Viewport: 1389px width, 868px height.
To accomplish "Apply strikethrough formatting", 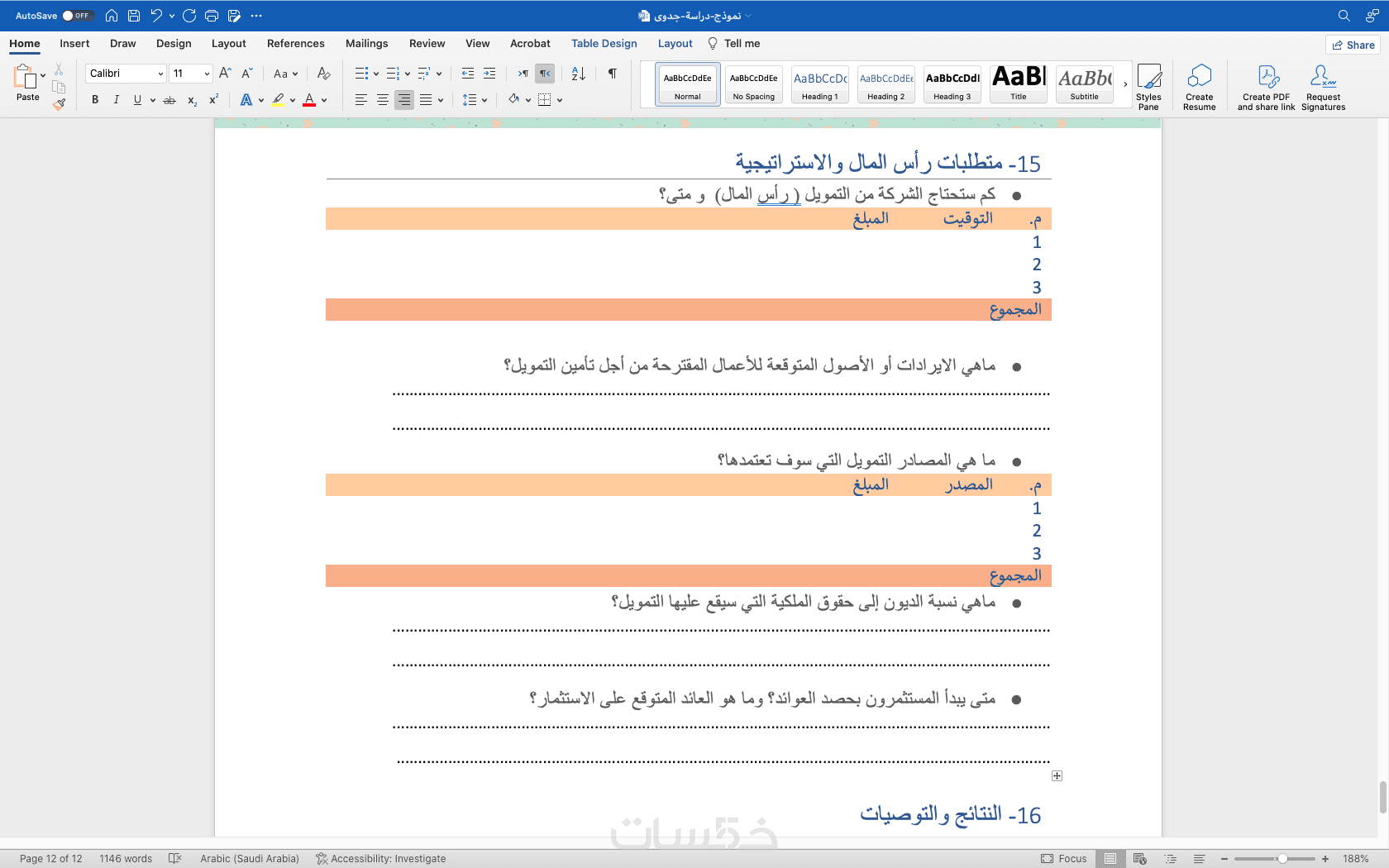I will pyautogui.click(x=169, y=100).
